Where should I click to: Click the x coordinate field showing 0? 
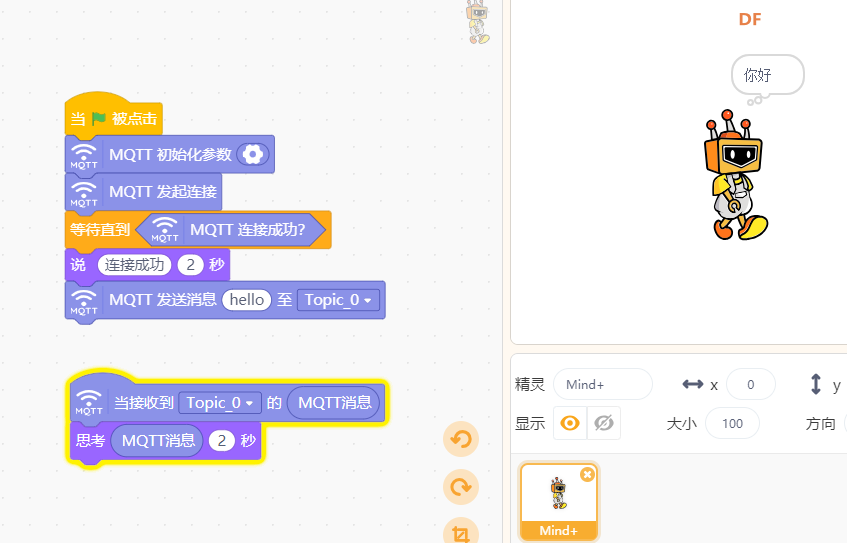(x=750, y=385)
